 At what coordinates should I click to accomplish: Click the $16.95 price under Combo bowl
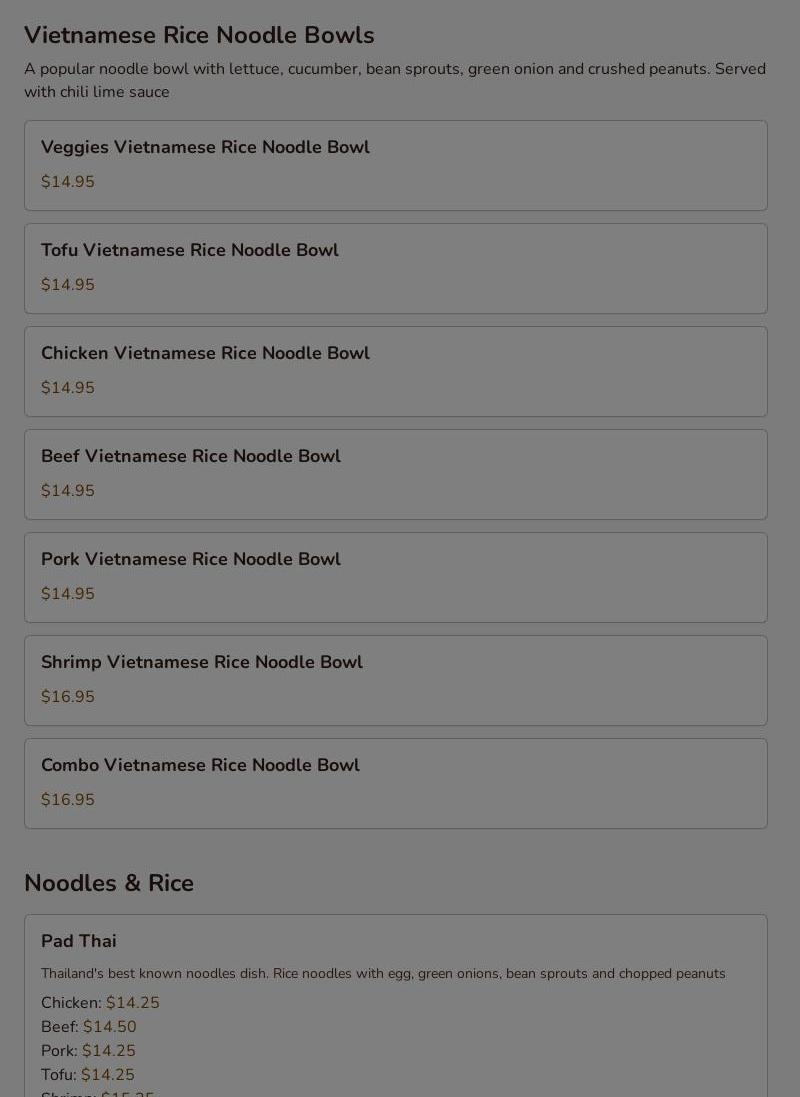(68, 800)
